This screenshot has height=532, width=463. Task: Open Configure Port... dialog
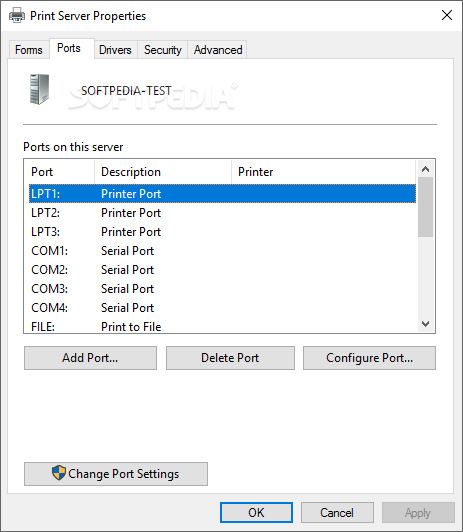point(369,358)
